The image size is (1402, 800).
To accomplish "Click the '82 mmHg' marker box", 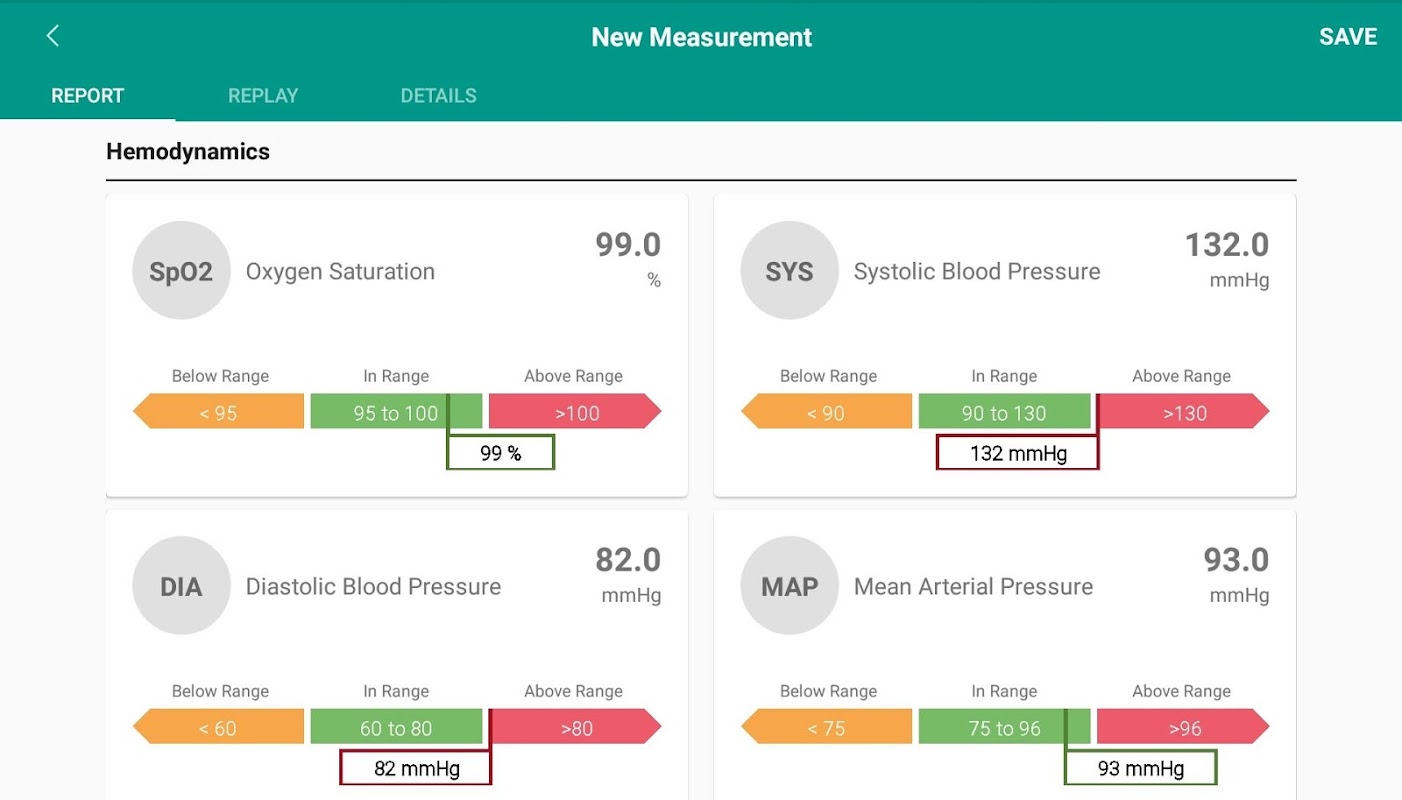I will 416,768.
